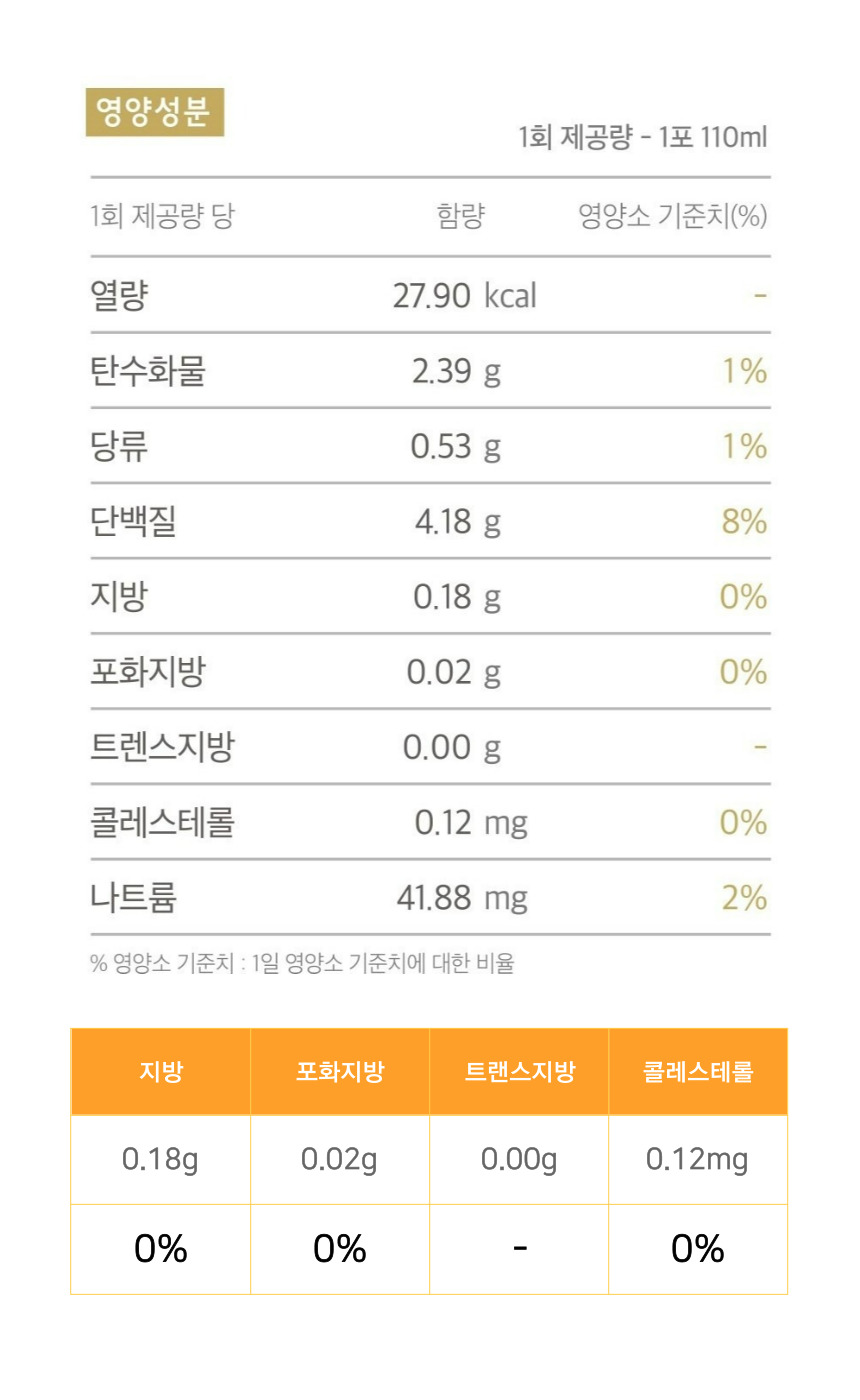This screenshot has height=1400, width=860.
Task: Select the orange 포화지방 header cell
Action: coord(340,1072)
